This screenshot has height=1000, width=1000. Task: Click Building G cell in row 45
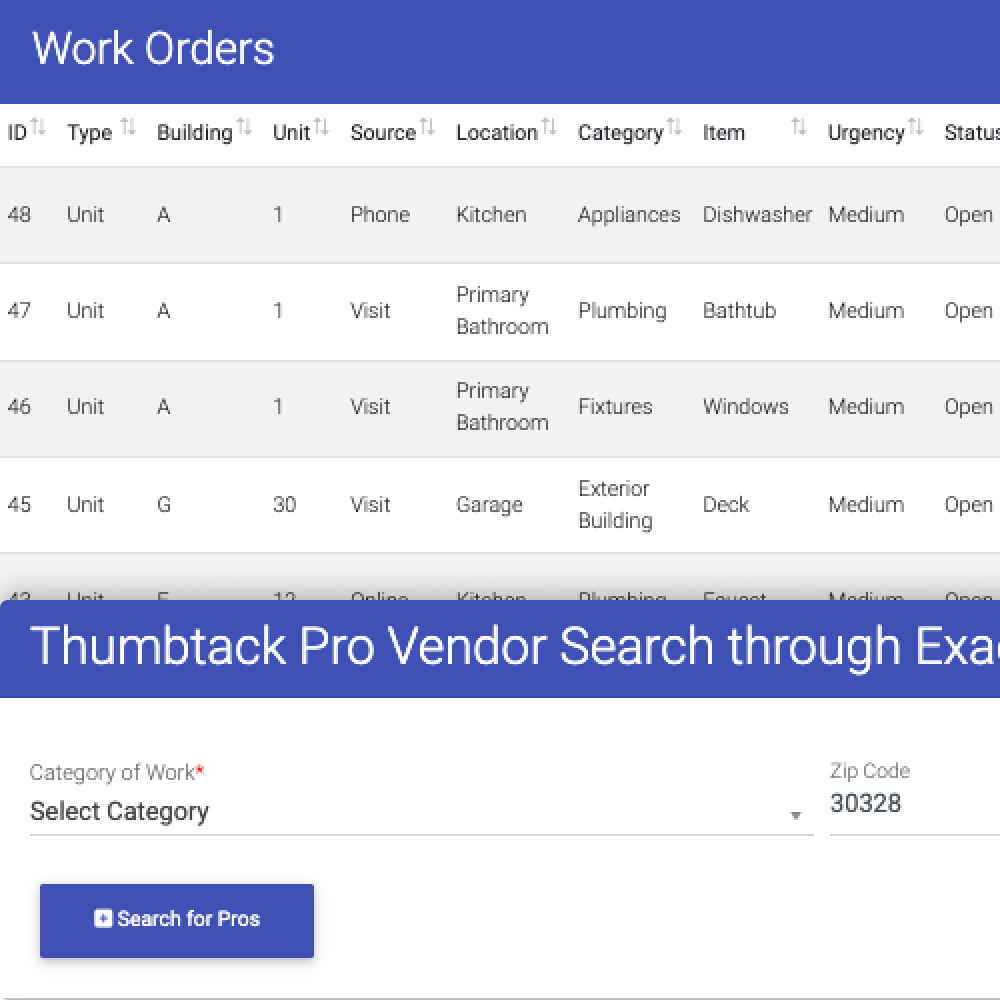click(x=164, y=504)
